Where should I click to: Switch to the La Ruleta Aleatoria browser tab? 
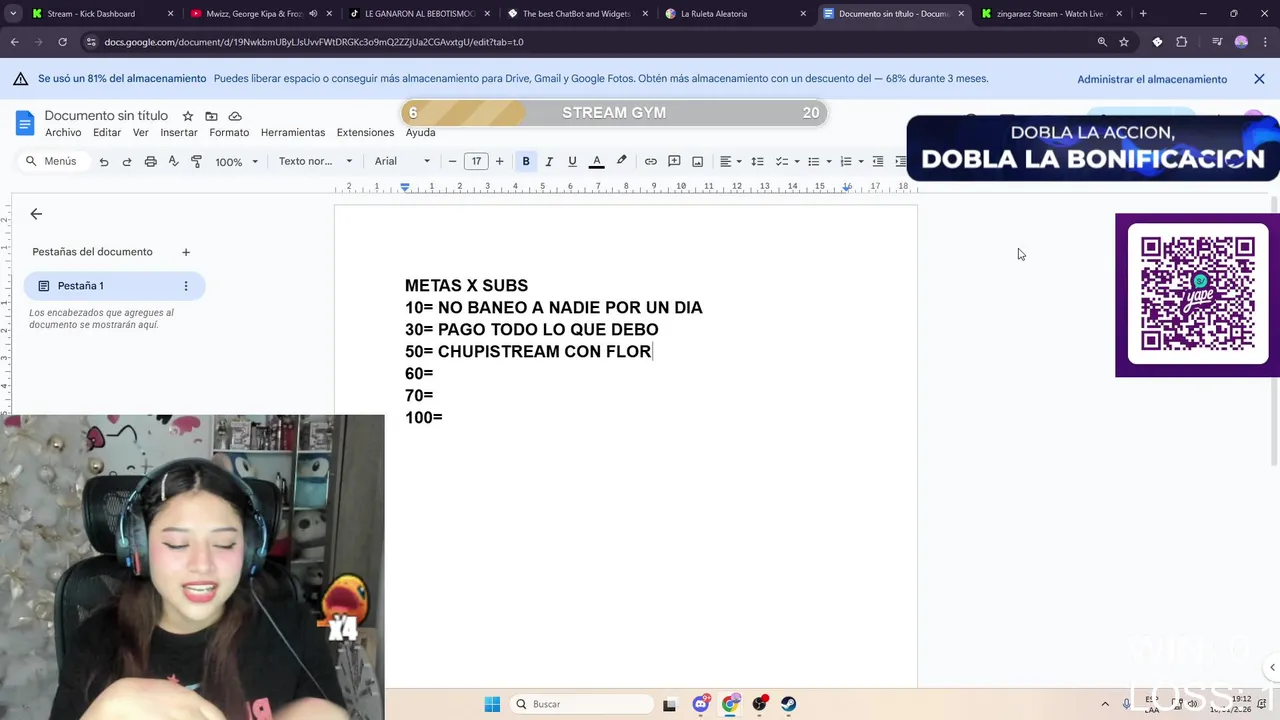[735, 14]
